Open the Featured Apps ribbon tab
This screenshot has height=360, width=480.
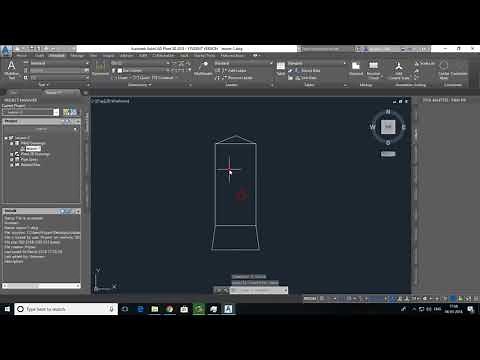point(232,56)
